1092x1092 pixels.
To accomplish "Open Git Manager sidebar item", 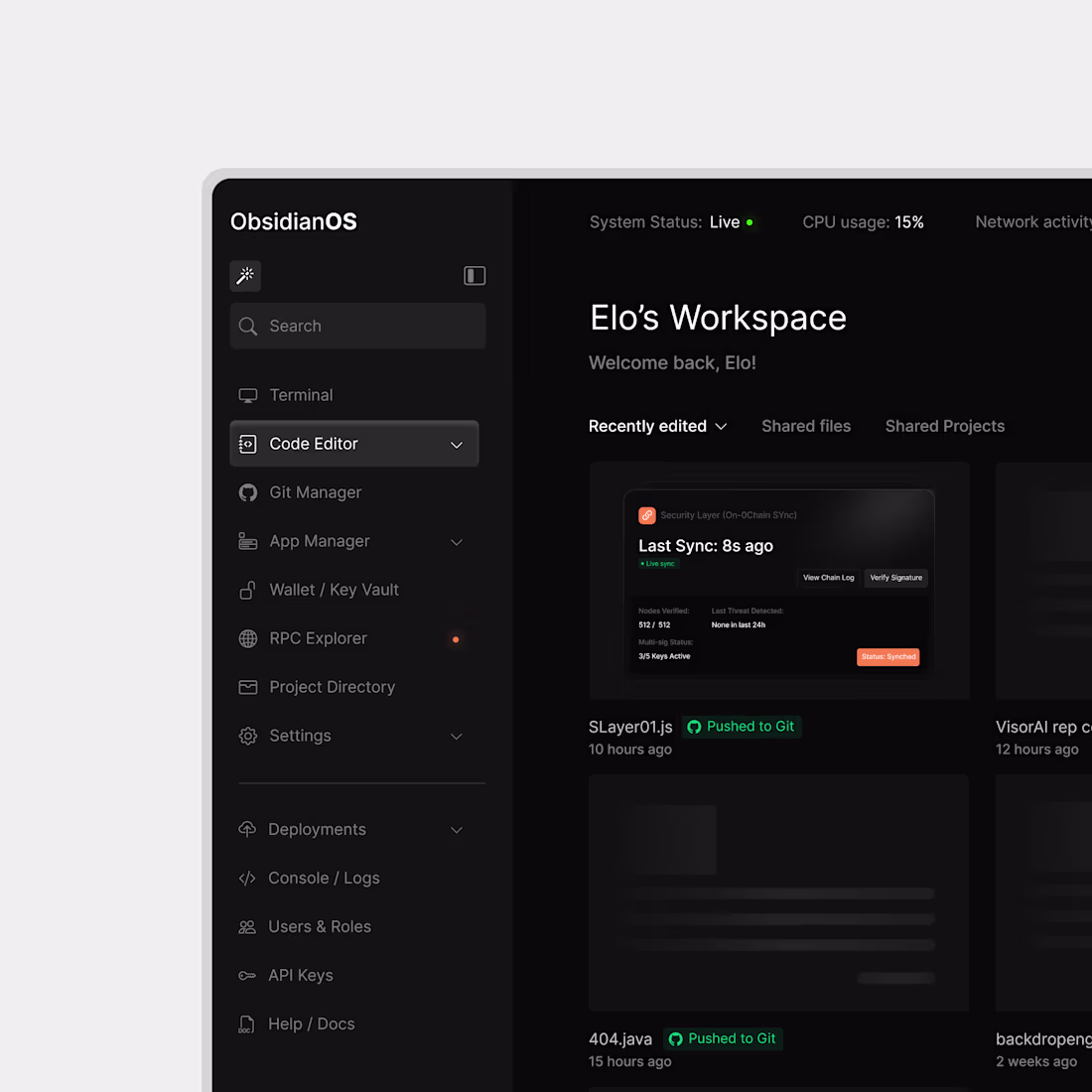I will pos(353,492).
